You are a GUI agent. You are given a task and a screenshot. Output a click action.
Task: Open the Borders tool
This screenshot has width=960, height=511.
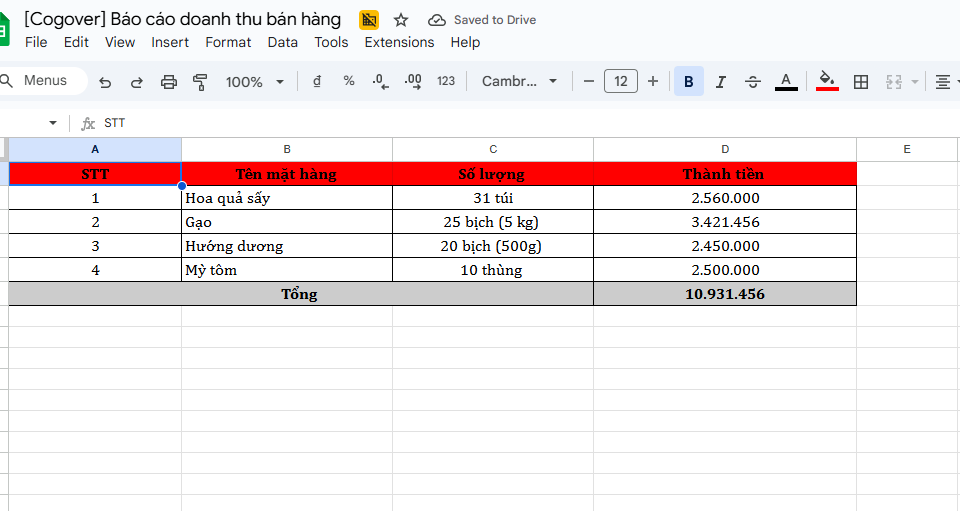[x=861, y=81]
